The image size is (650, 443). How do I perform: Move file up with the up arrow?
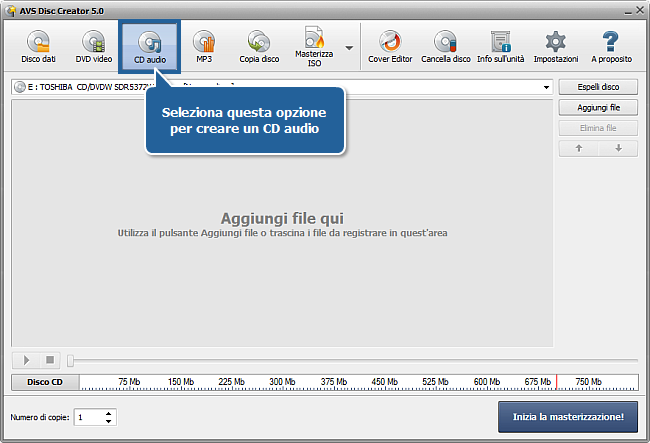[579, 148]
